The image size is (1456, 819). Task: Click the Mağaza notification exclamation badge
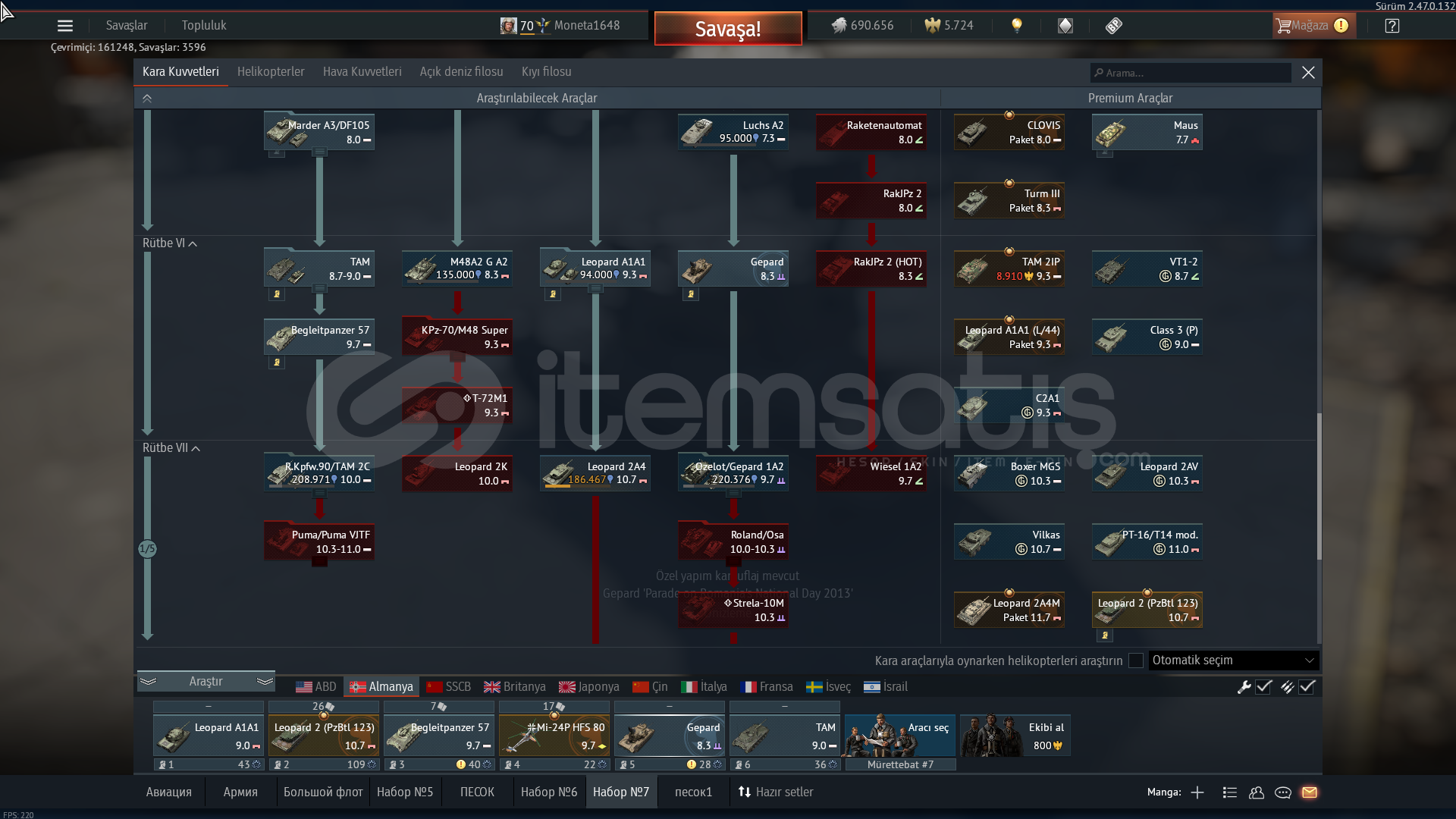pyautogui.click(x=1341, y=26)
